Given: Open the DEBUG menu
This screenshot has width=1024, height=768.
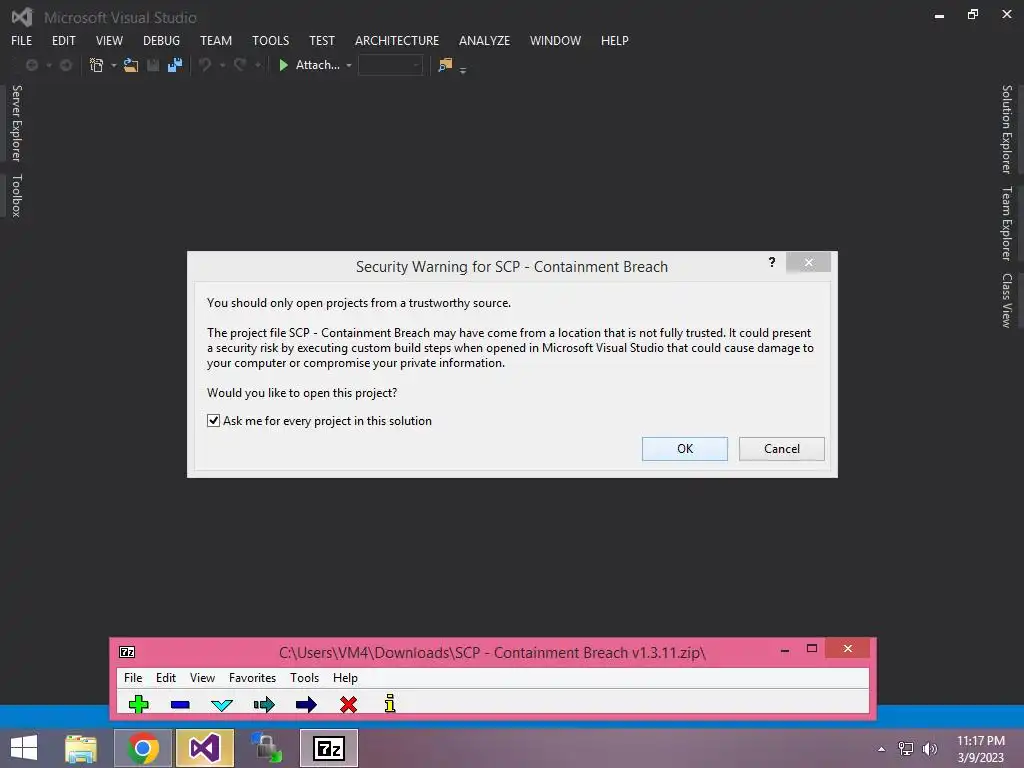Looking at the screenshot, I should coord(161,40).
